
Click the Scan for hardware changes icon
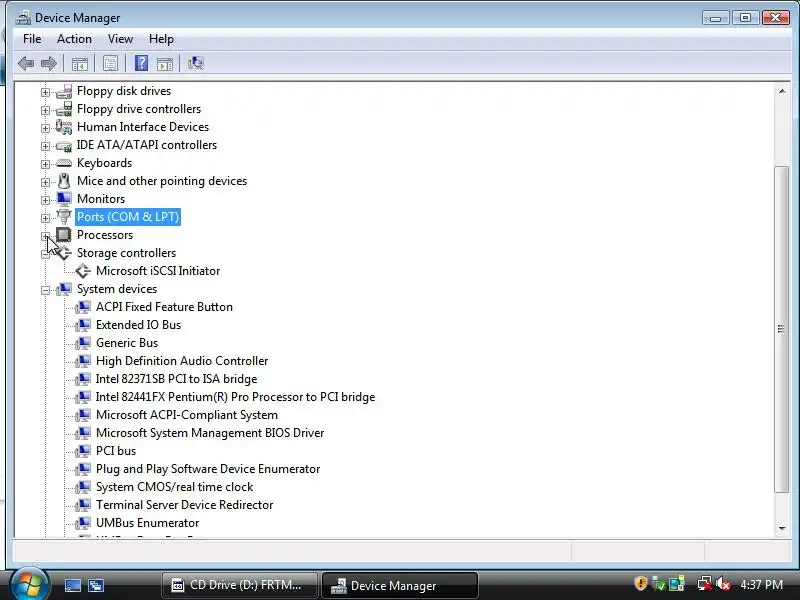click(195, 63)
